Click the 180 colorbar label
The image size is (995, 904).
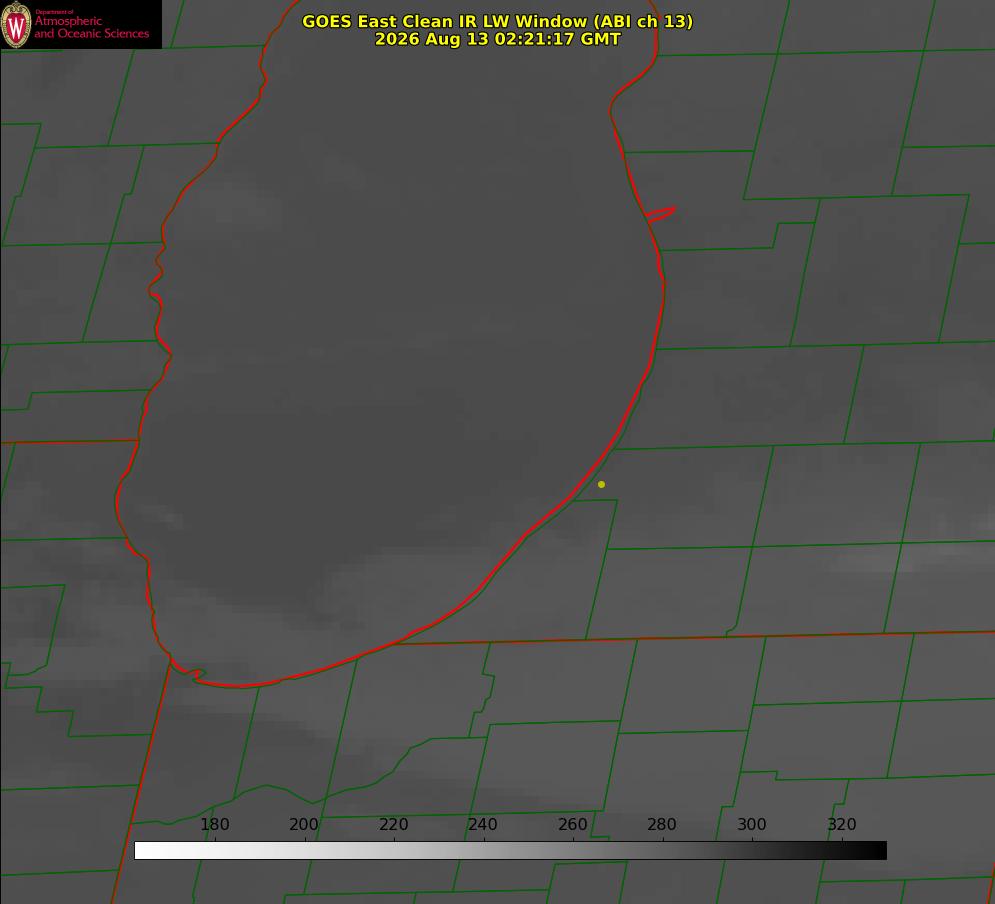[214, 825]
